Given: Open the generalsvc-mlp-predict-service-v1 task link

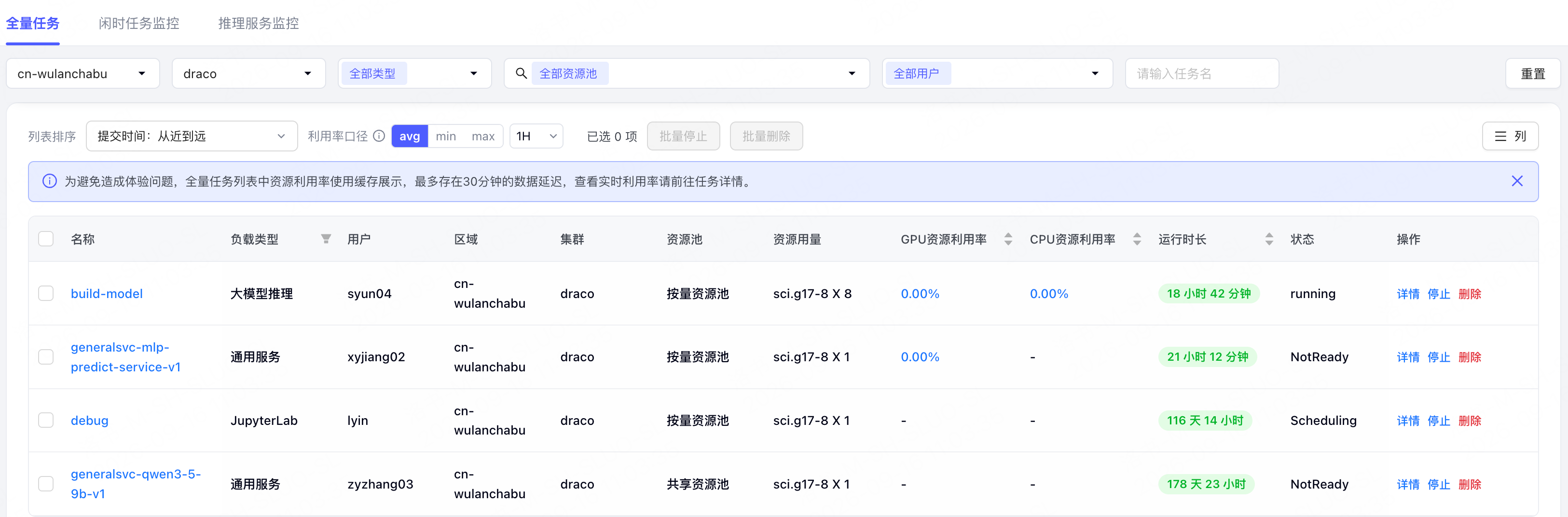Looking at the screenshot, I should click(125, 357).
